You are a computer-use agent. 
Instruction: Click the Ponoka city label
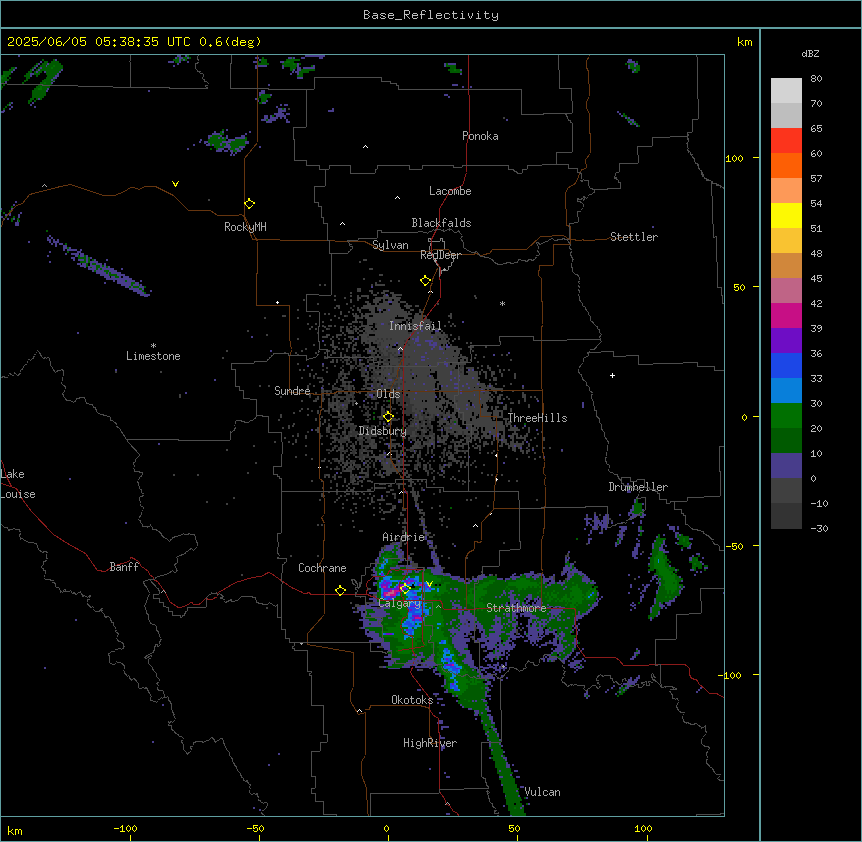tap(480, 136)
